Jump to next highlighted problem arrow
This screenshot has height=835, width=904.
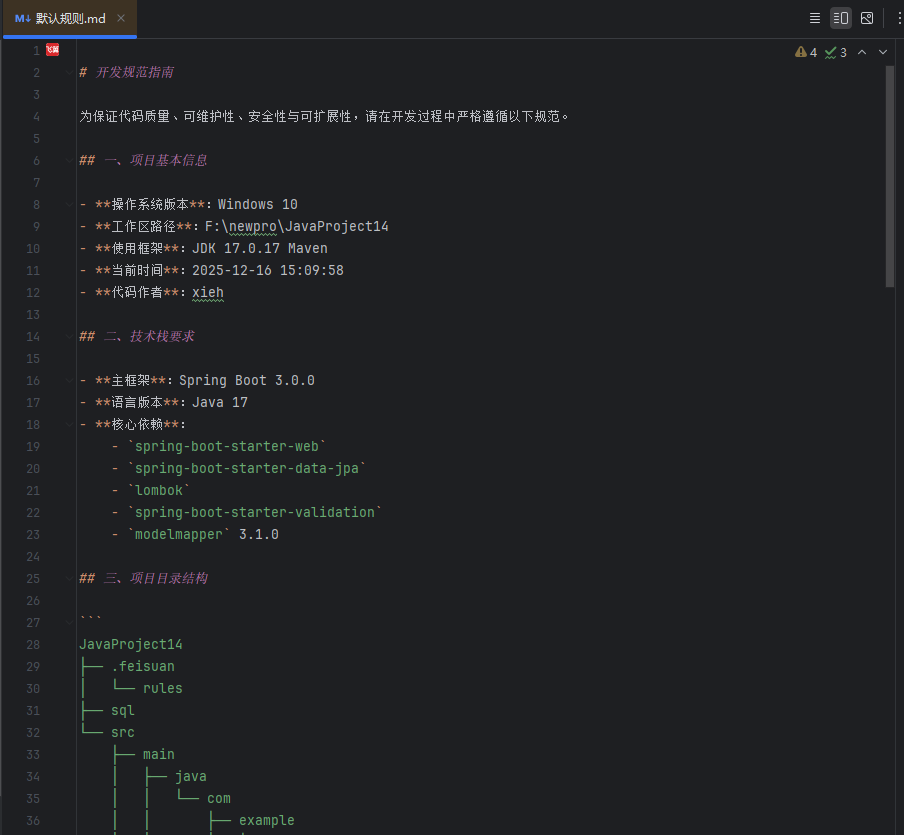tap(882, 52)
